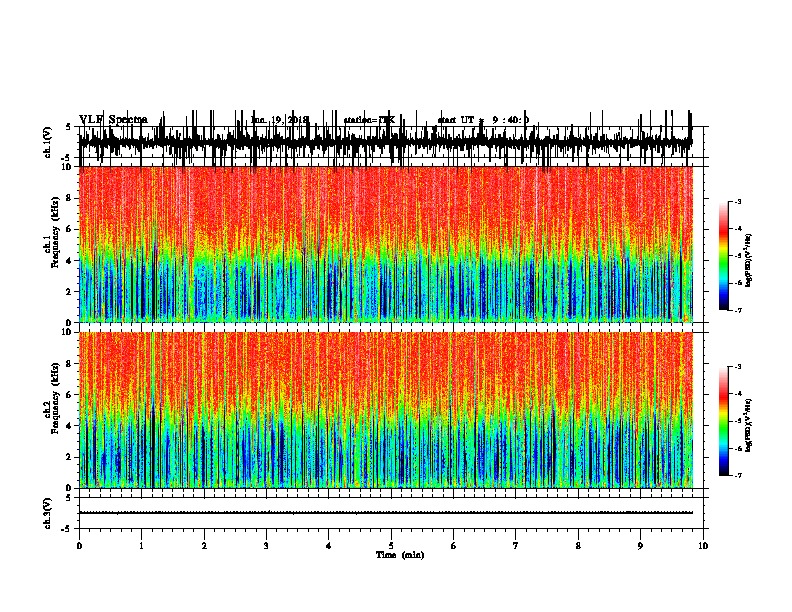Click time axis tick label 2
The image size is (792, 612).
(204, 546)
